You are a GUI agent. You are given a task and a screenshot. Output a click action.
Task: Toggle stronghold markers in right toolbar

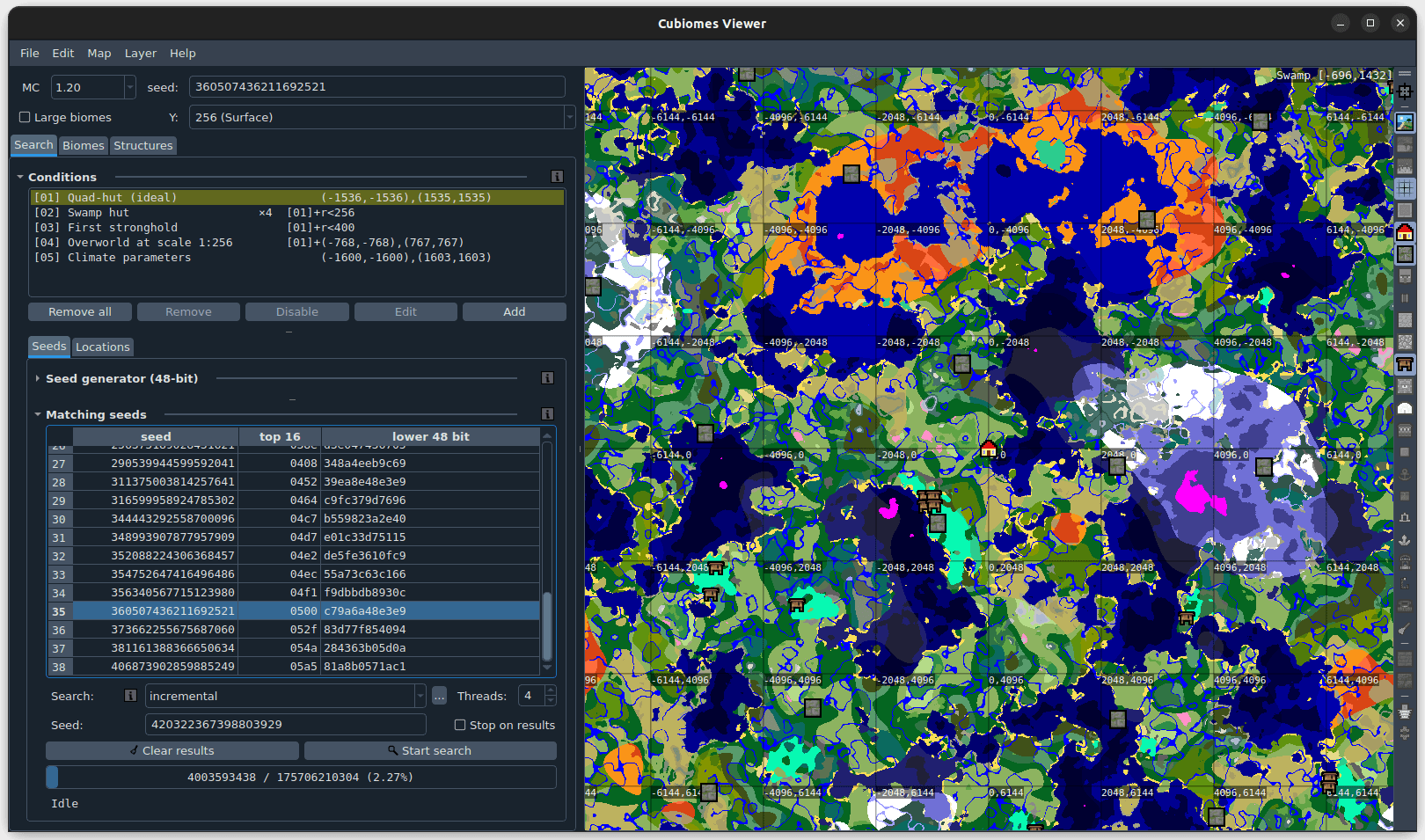[1405, 254]
